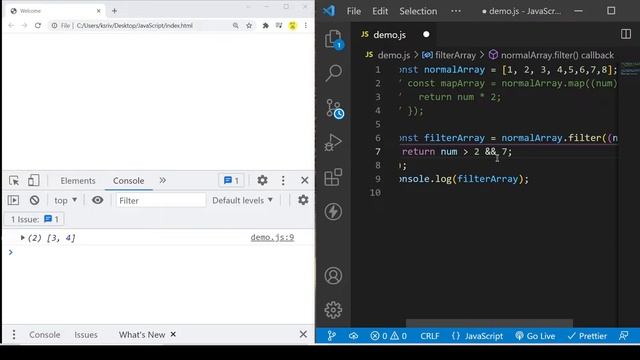This screenshot has height=360, width=640.
Task: Clear the console output
Action: pos(34,200)
